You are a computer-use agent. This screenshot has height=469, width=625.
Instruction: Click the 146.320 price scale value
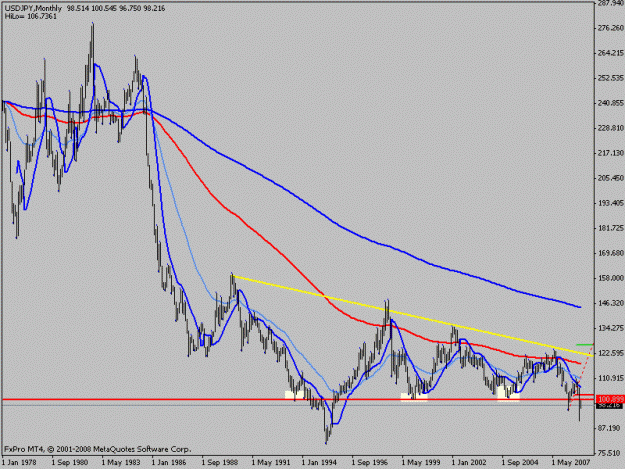pos(611,303)
